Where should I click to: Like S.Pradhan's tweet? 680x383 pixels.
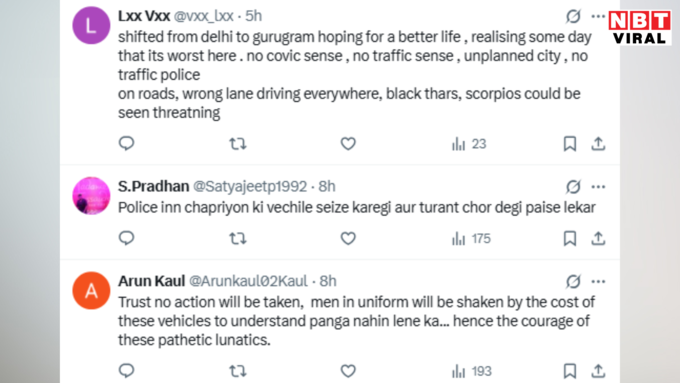pos(348,238)
